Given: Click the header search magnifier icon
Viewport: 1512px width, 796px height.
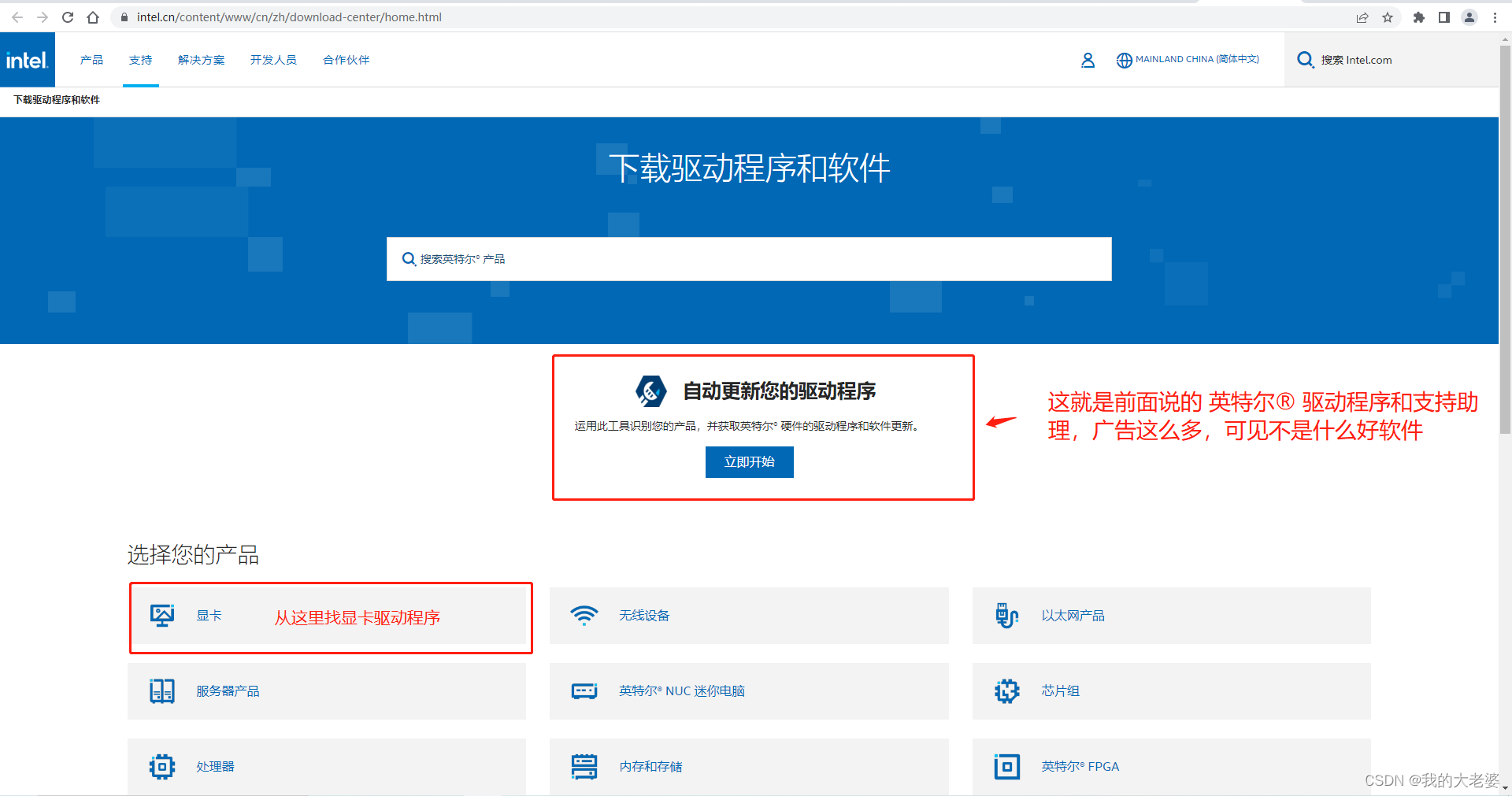Looking at the screenshot, I should (1305, 60).
